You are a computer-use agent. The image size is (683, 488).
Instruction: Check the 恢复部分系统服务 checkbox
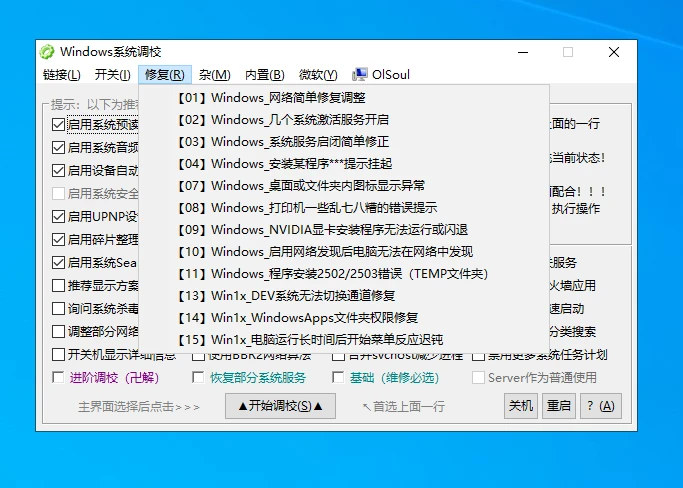click(197, 378)
